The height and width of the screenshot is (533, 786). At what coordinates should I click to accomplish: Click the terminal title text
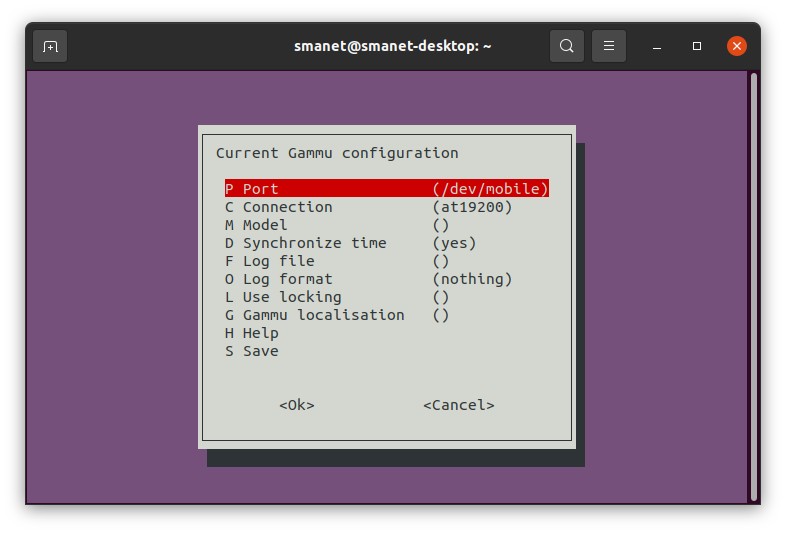pos(392,46)
